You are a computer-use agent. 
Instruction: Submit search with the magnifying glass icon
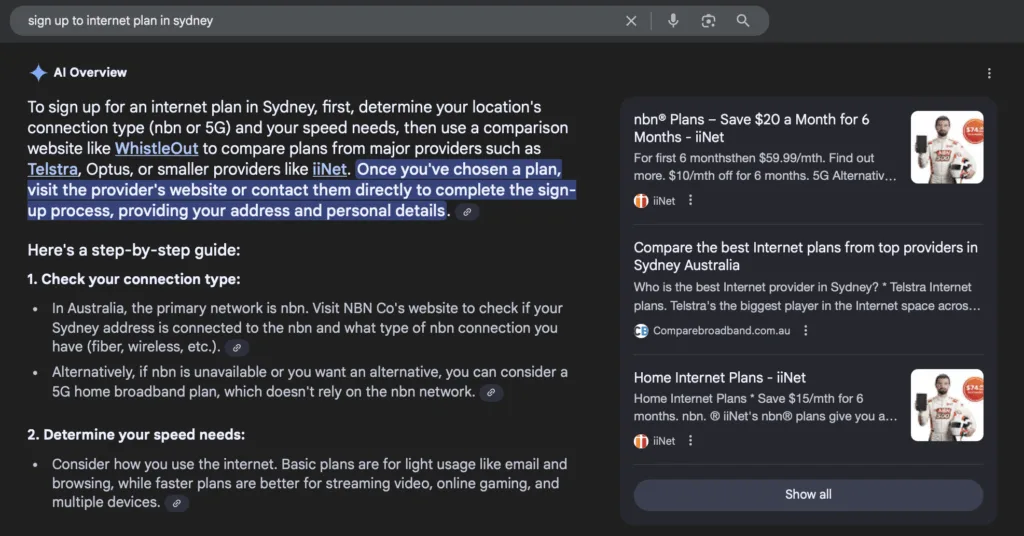(743, 21)
